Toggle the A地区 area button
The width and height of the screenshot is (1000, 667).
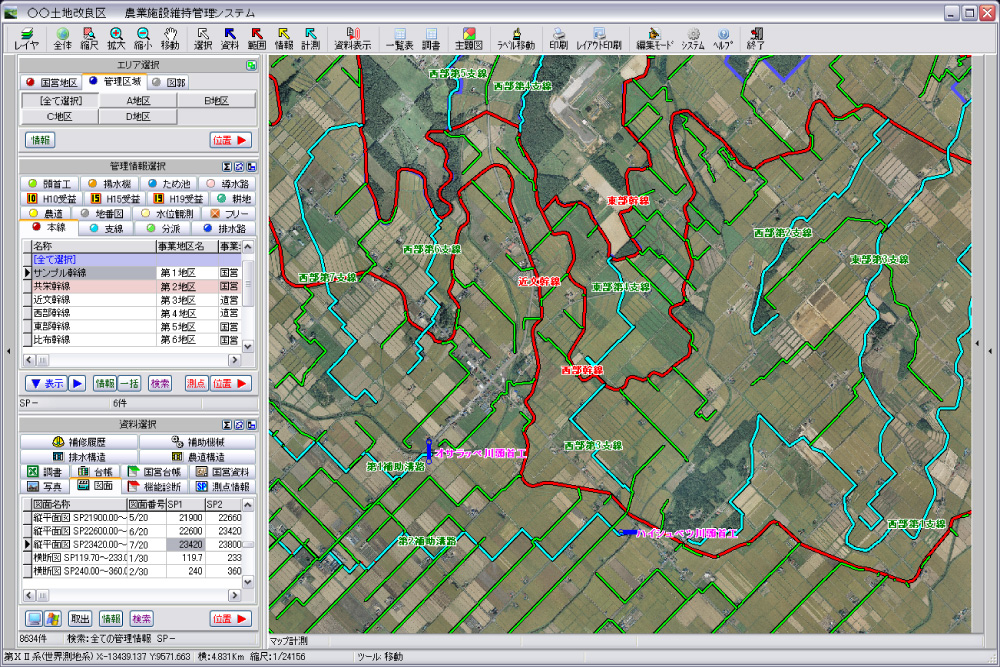pos(137,101)
